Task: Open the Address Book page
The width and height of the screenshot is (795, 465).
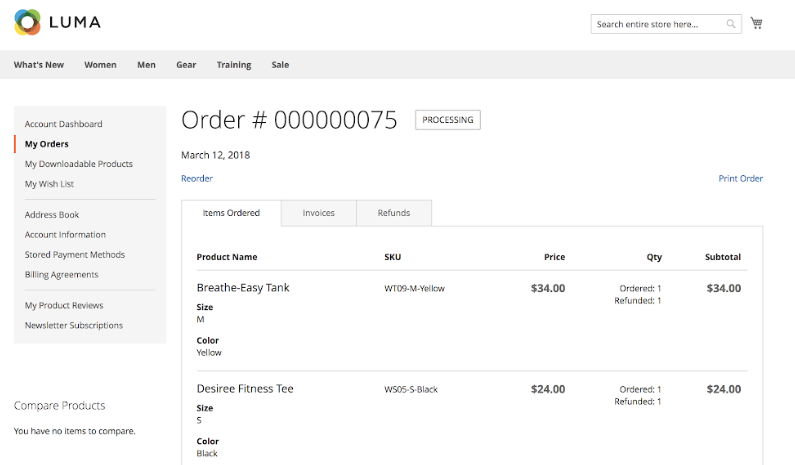Action: 52,215
